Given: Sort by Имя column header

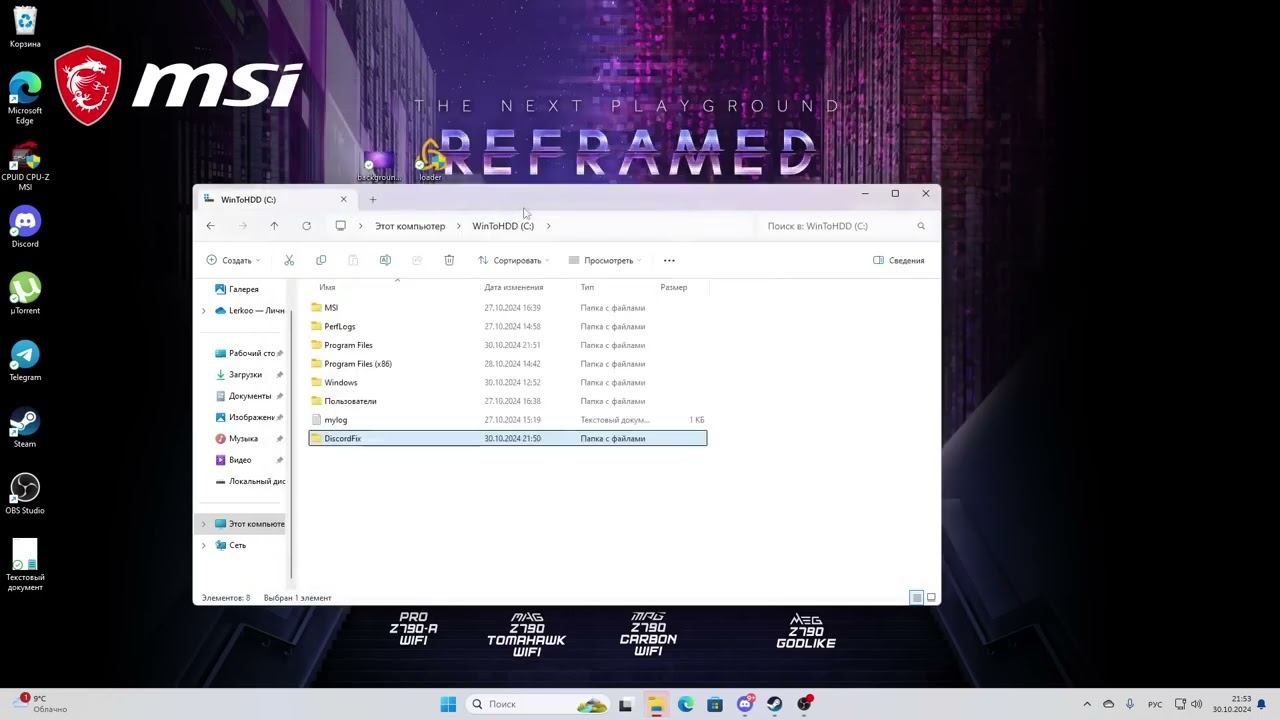Looking at the screenshot, I should click(x=327, y=287).
